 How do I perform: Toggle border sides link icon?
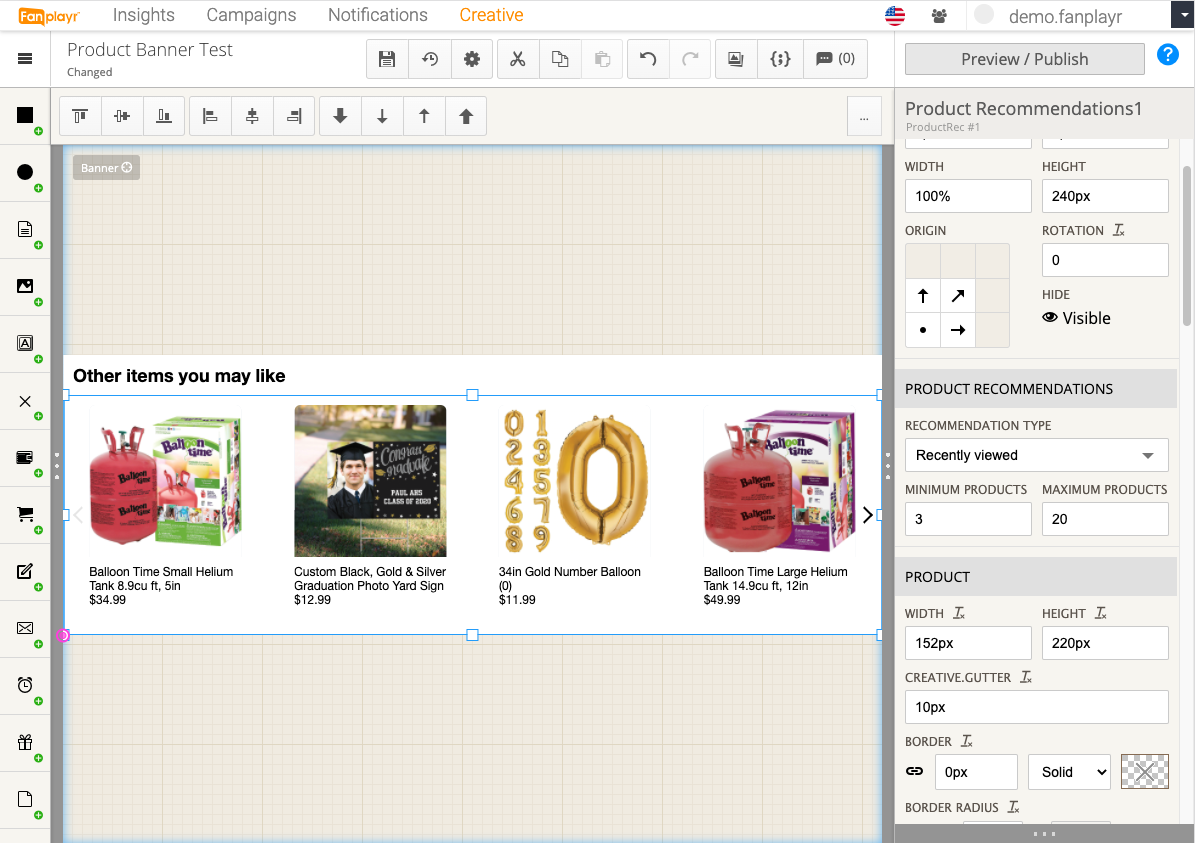coord(915,771)
